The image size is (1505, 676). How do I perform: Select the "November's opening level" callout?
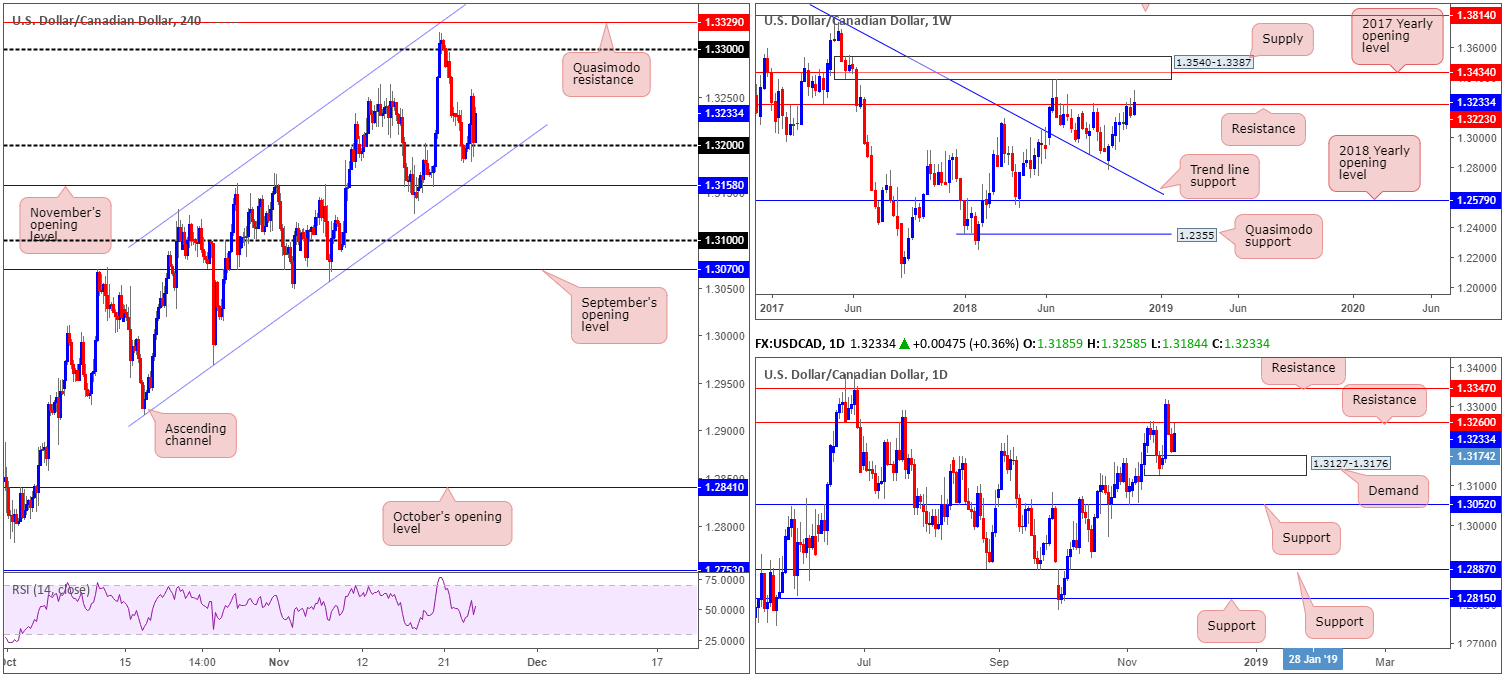66,223
